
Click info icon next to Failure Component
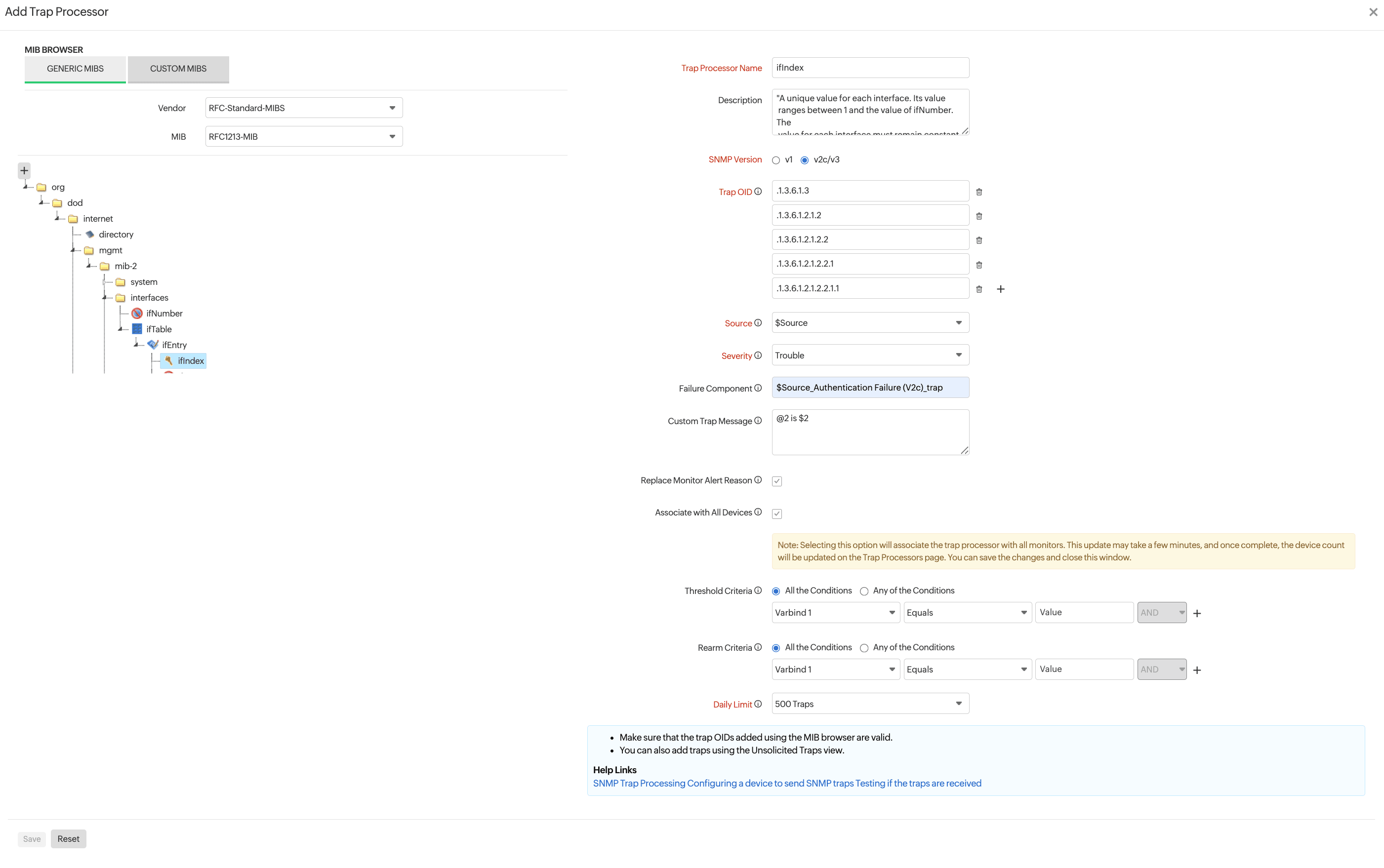pyautogui.click(x=758, y=388)
